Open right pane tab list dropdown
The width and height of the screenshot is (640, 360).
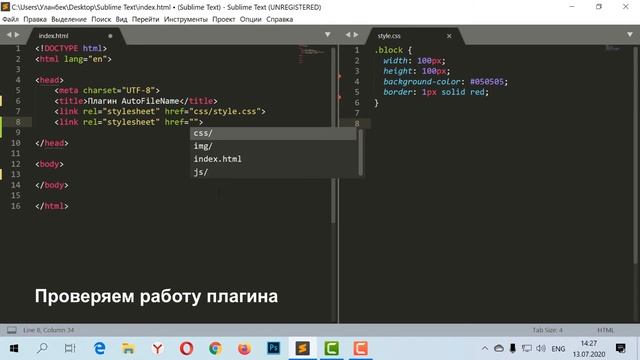tap(630, 35)
